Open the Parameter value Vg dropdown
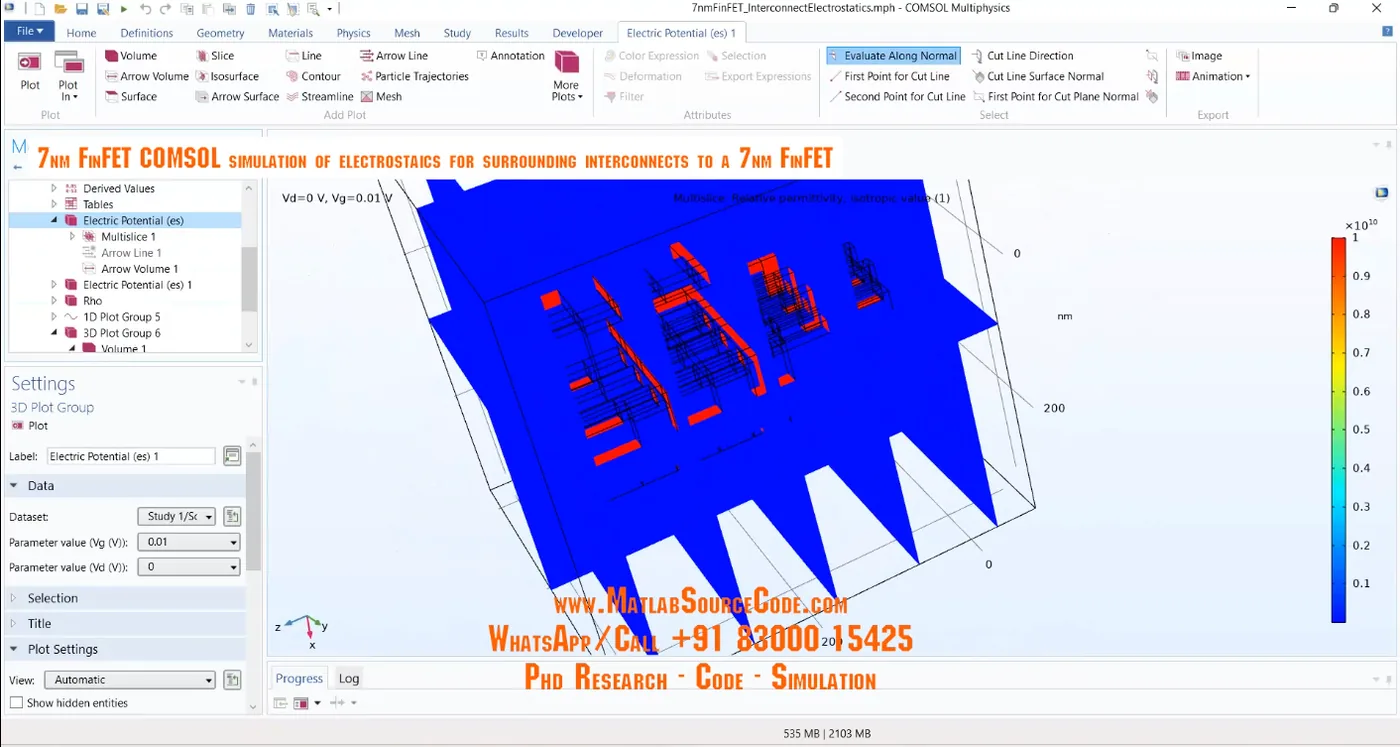1400x747 pixels. tap(189, 542)
